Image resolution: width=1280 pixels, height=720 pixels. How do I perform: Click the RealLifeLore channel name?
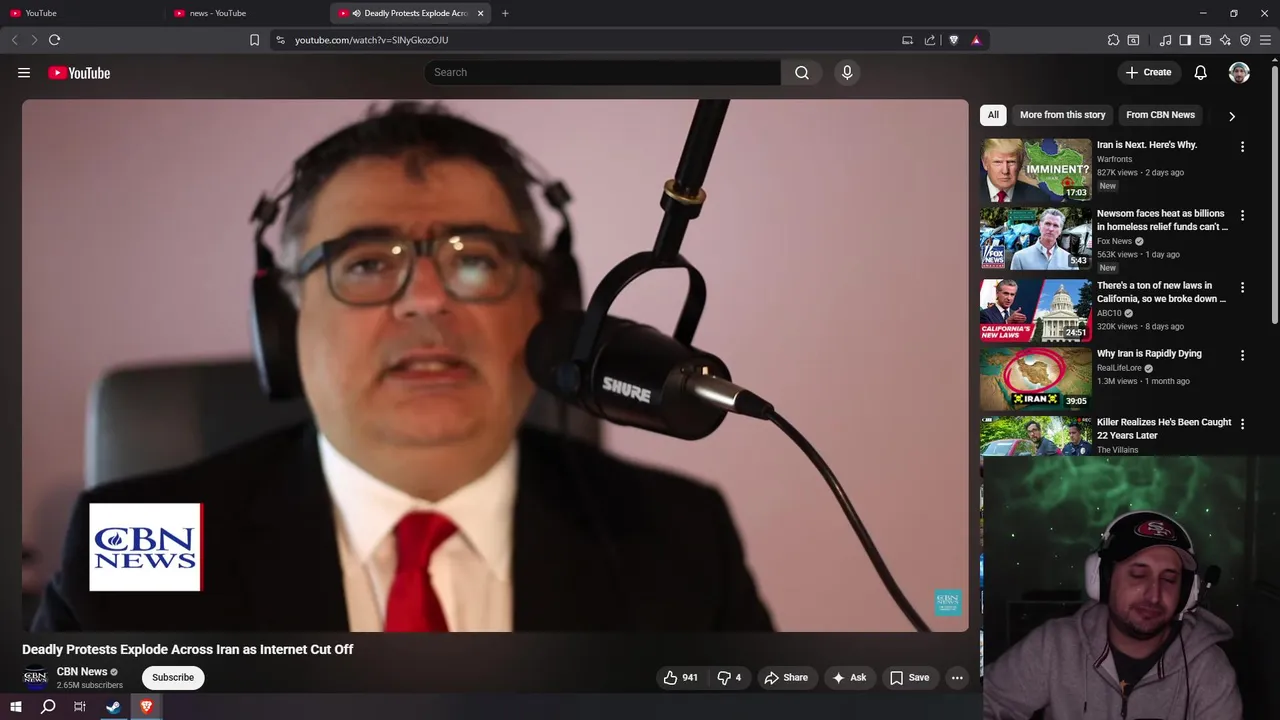(1119, 368)
